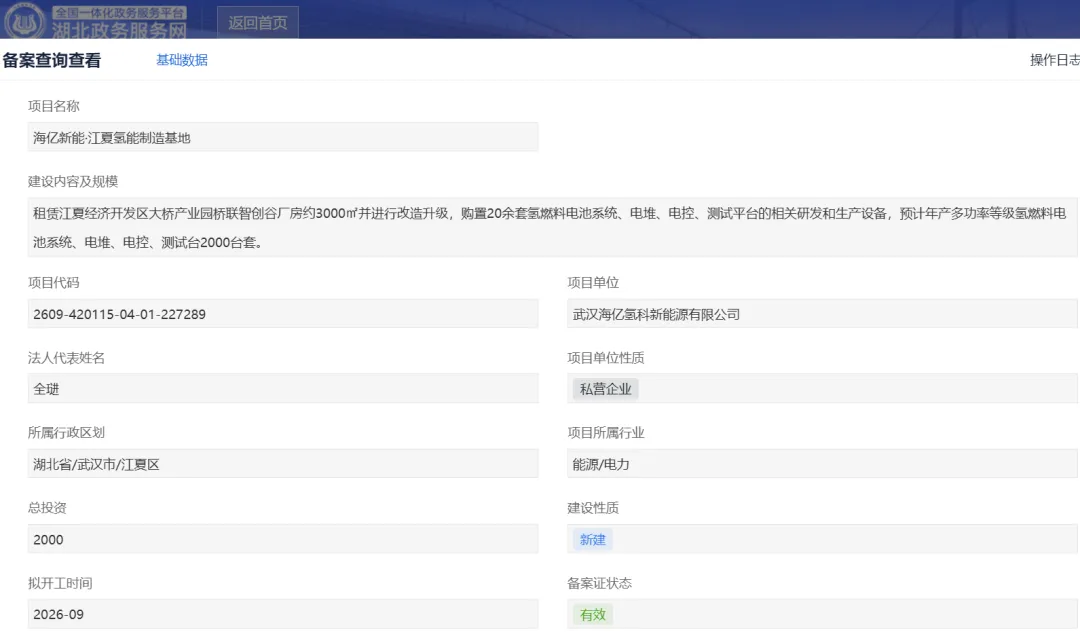This screenshot has width=1080, height=632.
Task: Click the 项目所属行业 label
Action: click(606, 432)
